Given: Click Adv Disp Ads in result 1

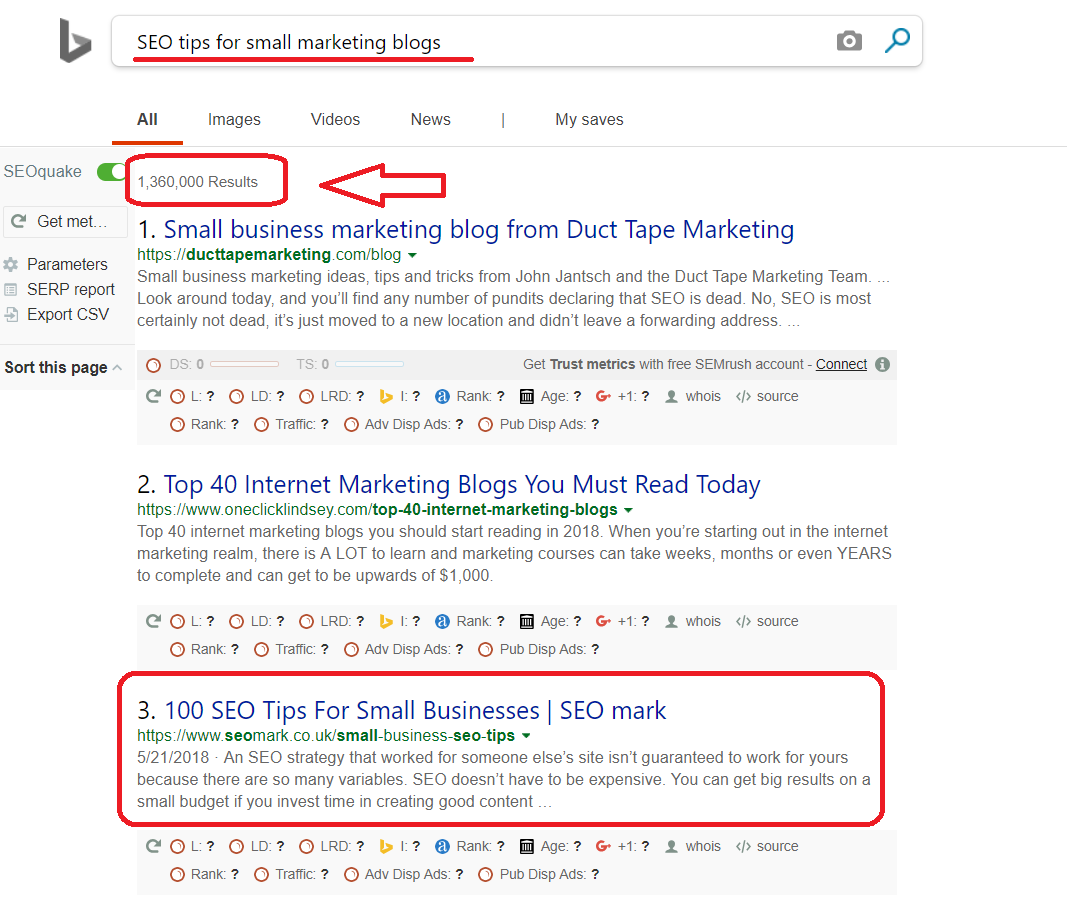Looking at the screenshot, I should pos(404,425).
